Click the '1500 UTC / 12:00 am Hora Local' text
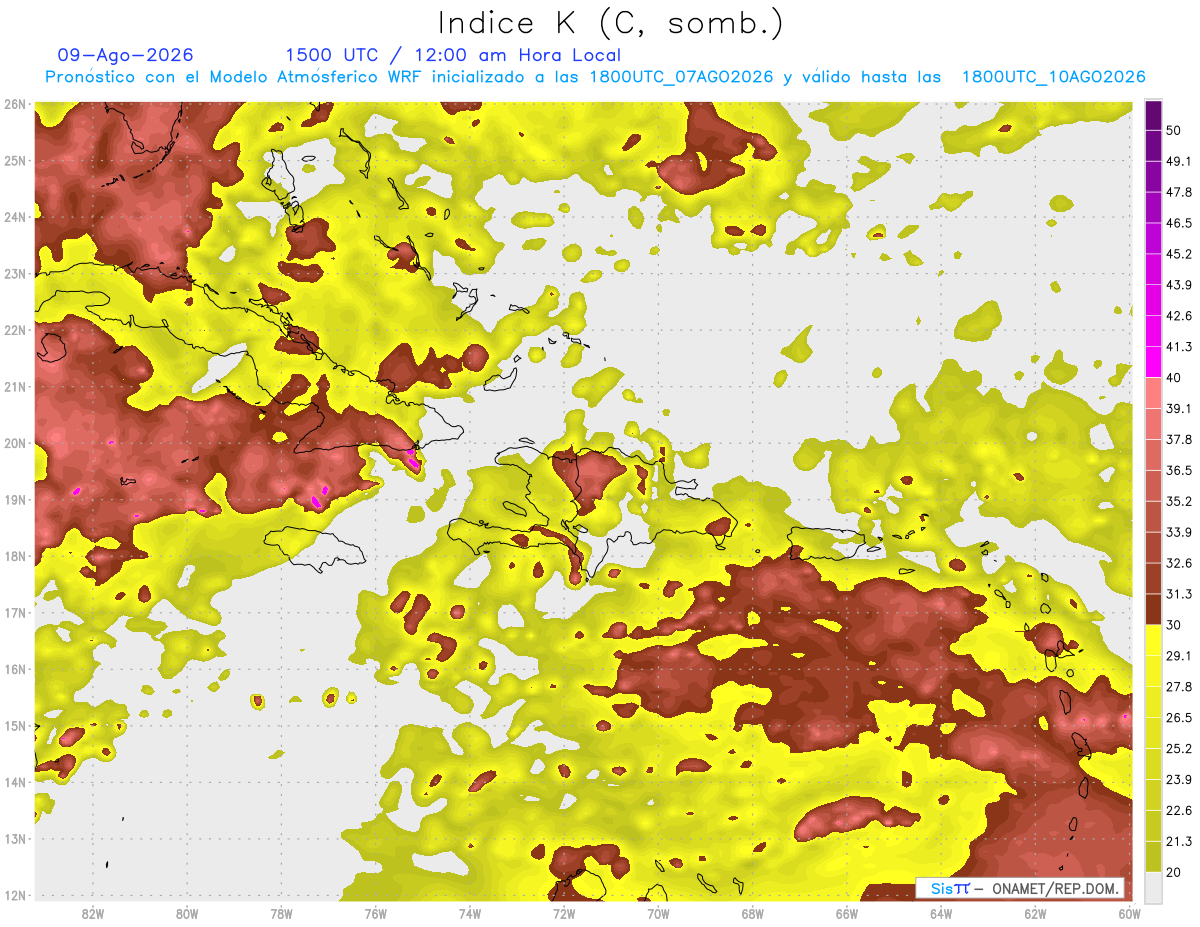Image resolution: width=1200 pixels, height=927 pixels. [453, 55]
